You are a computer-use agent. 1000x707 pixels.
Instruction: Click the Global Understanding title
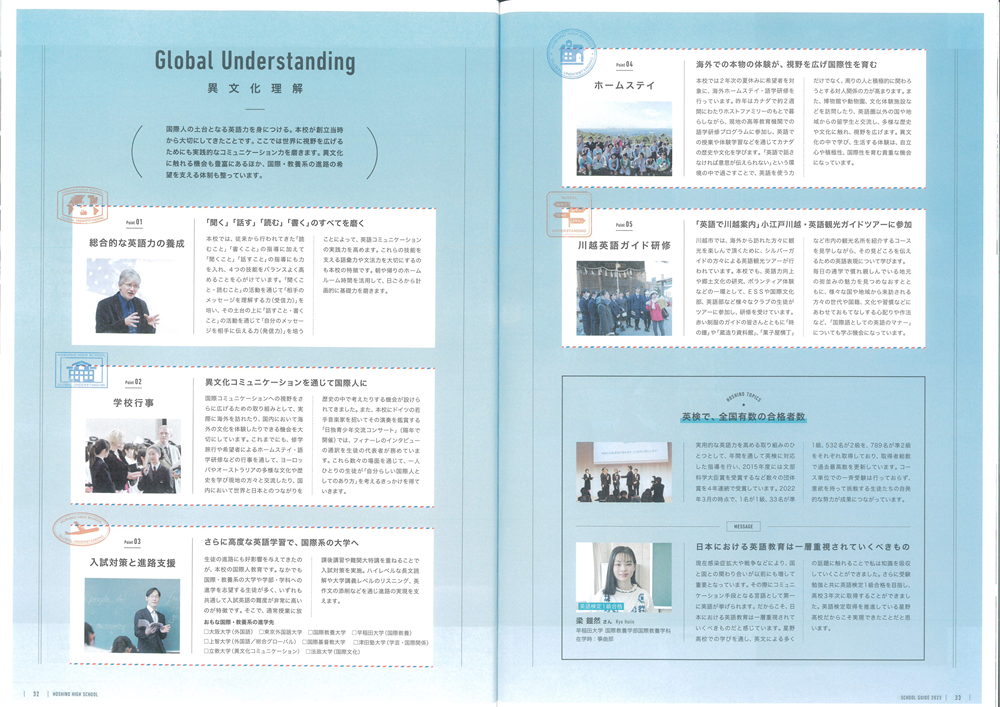pos(255,62)
